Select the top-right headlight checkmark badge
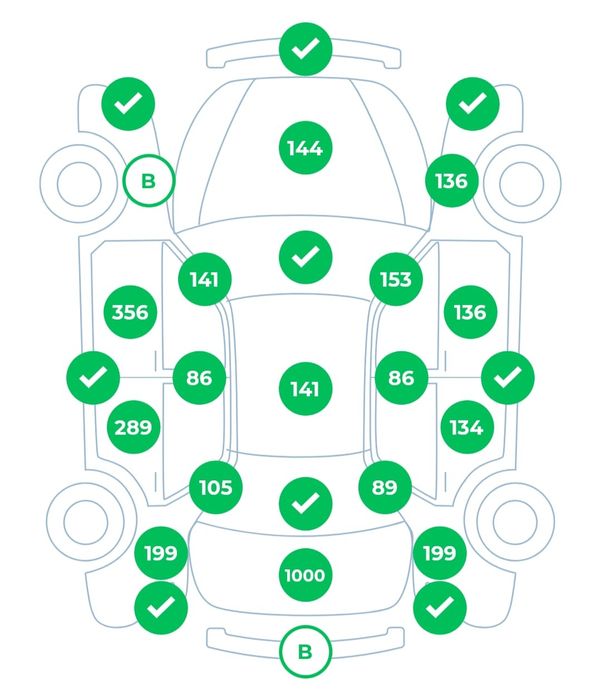 [x=473, y=103]
